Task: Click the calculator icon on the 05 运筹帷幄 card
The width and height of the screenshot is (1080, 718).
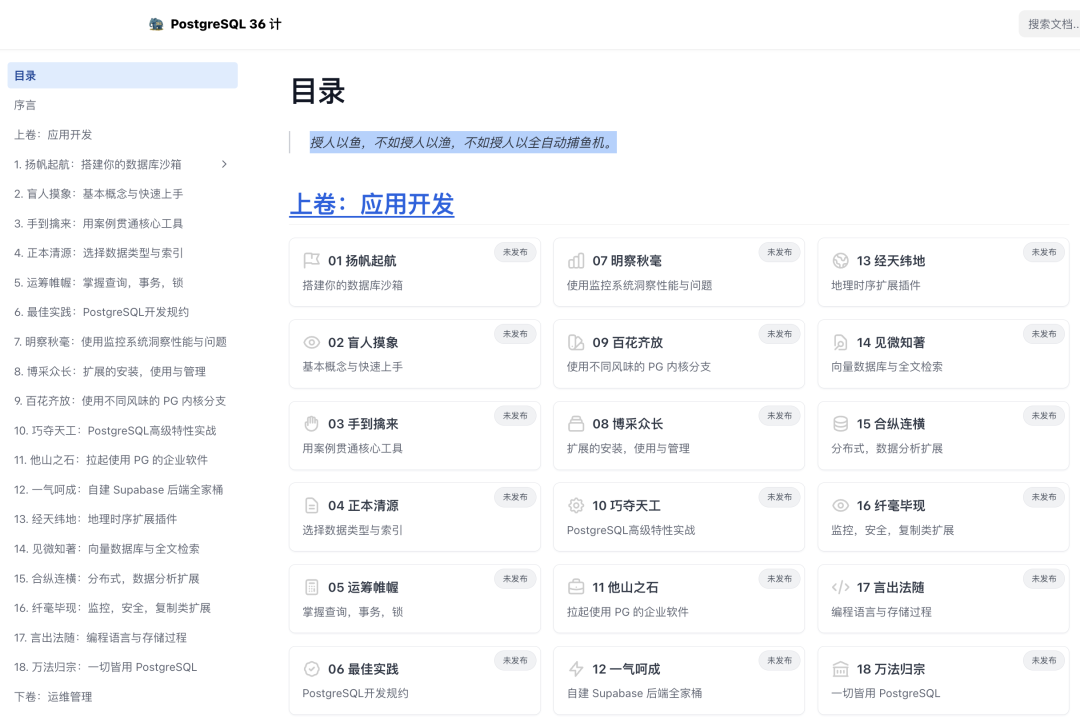Action: point(311,587)
